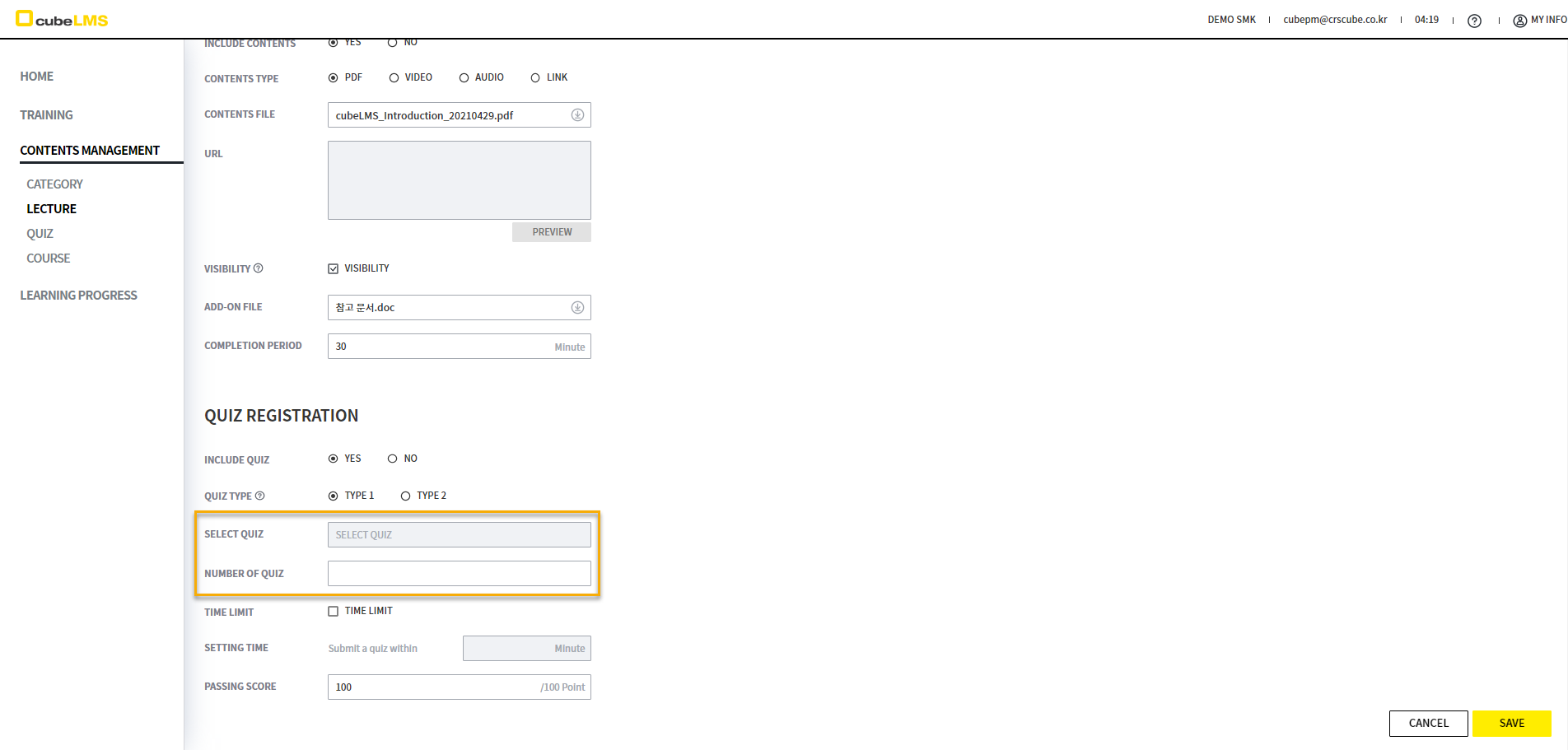The image size is (1568, 750).
Task: Click the CANCEL button
Action: coord(1428,724)
